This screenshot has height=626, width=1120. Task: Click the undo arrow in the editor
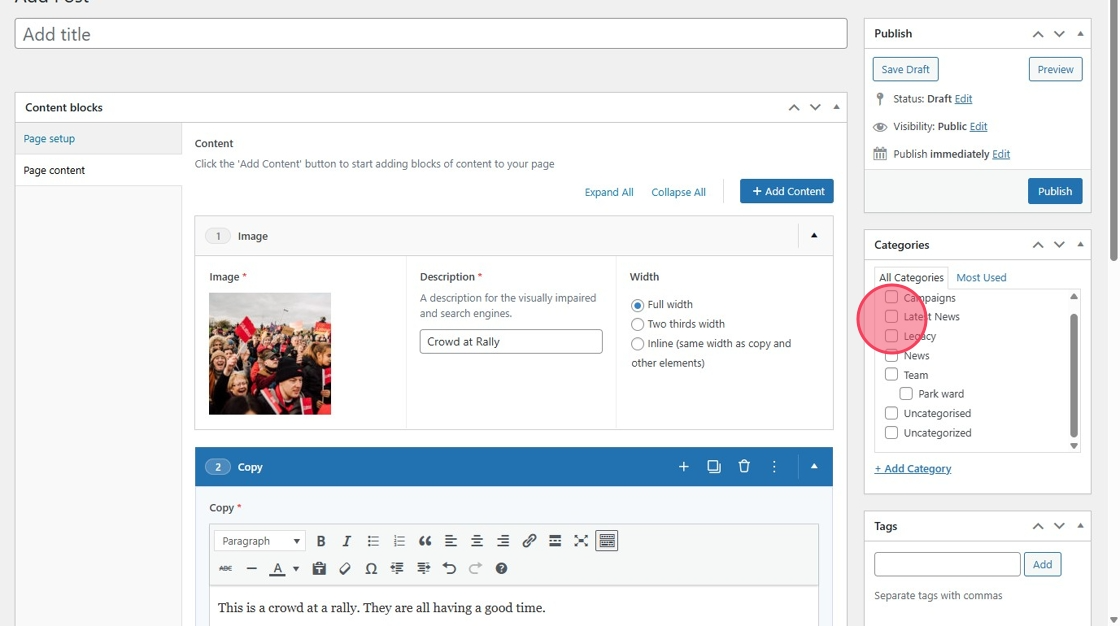(x=449, y=569)
